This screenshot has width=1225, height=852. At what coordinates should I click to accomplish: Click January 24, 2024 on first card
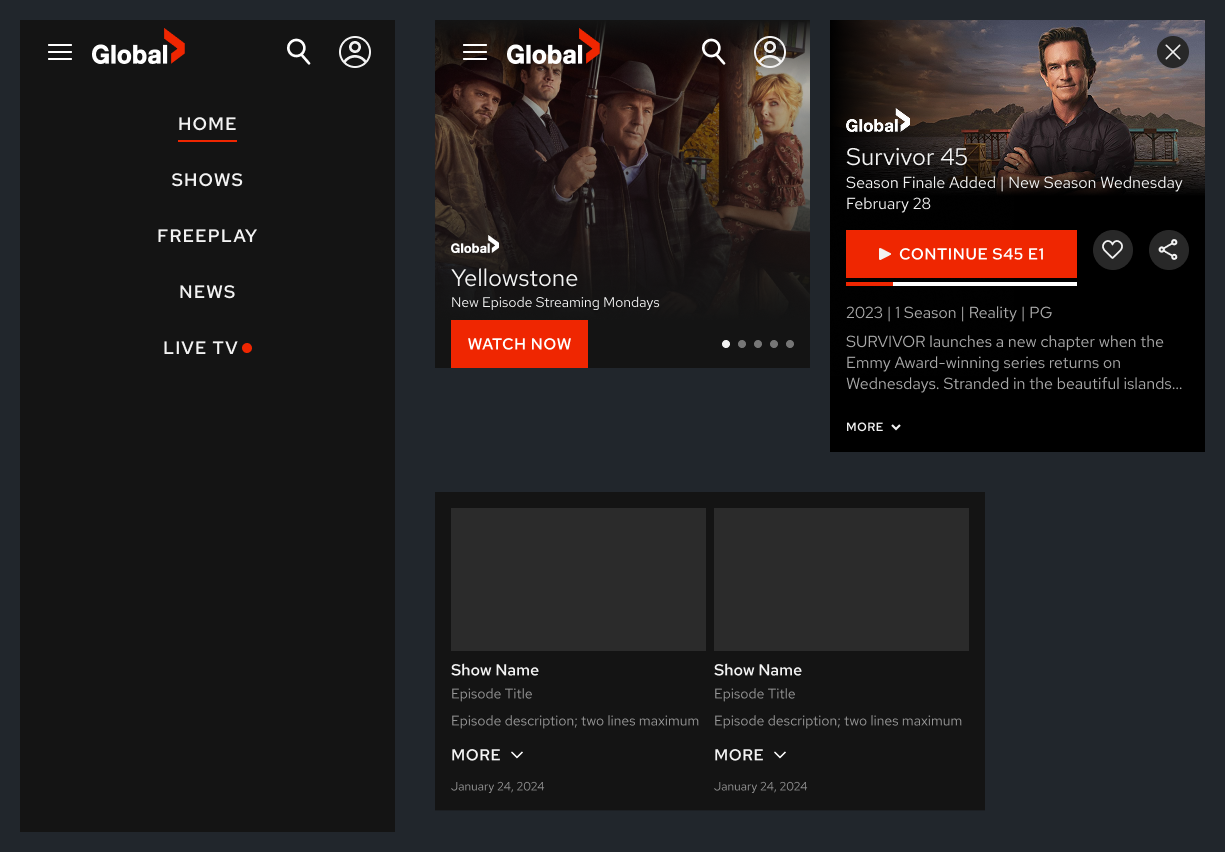pyautogui.click(x=498, y=787)
